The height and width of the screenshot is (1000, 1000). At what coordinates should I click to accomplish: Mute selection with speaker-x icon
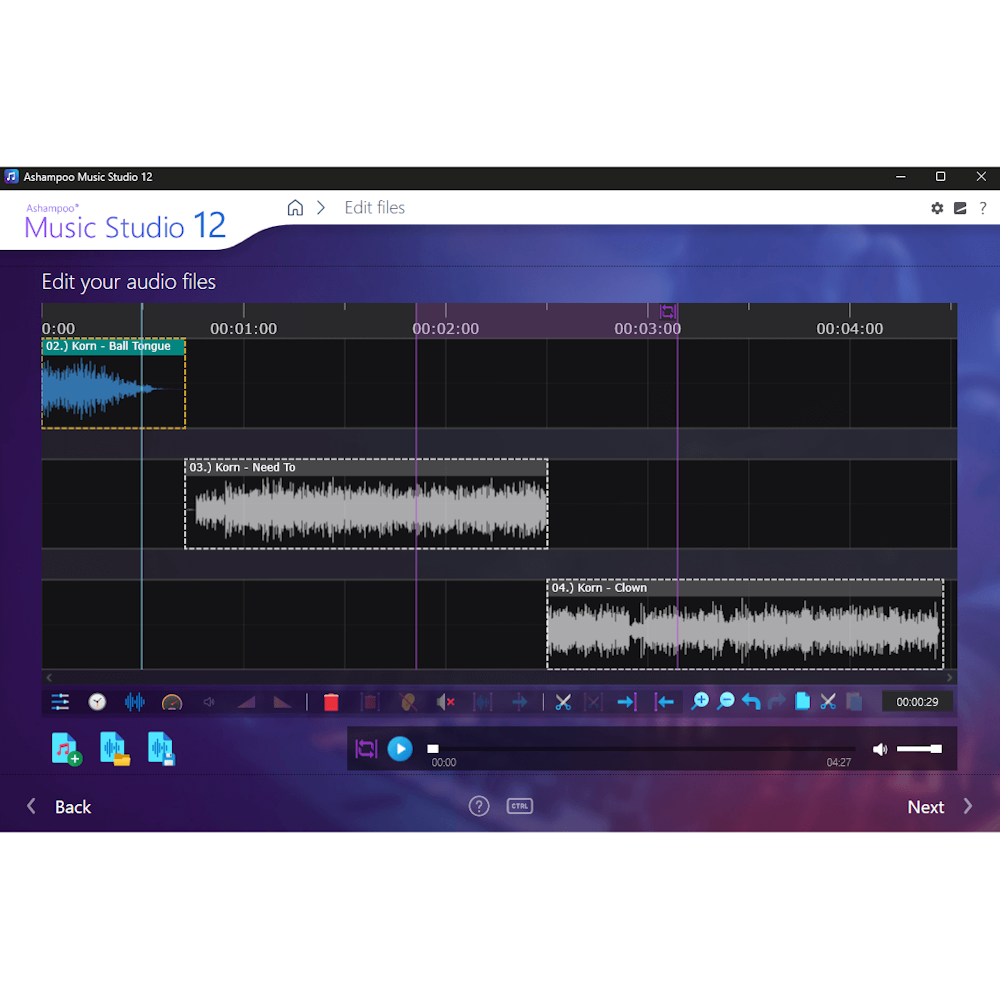click(x=446, y=702)
